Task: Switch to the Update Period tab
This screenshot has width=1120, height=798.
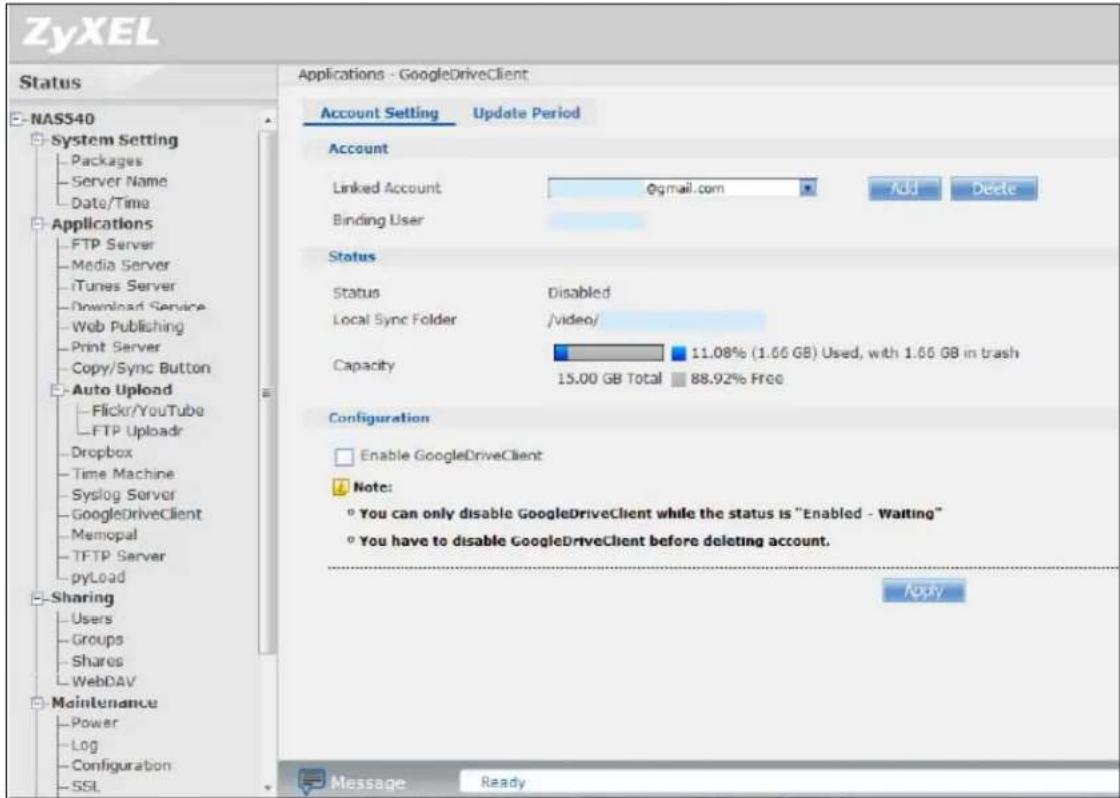Action: point(526,113)
